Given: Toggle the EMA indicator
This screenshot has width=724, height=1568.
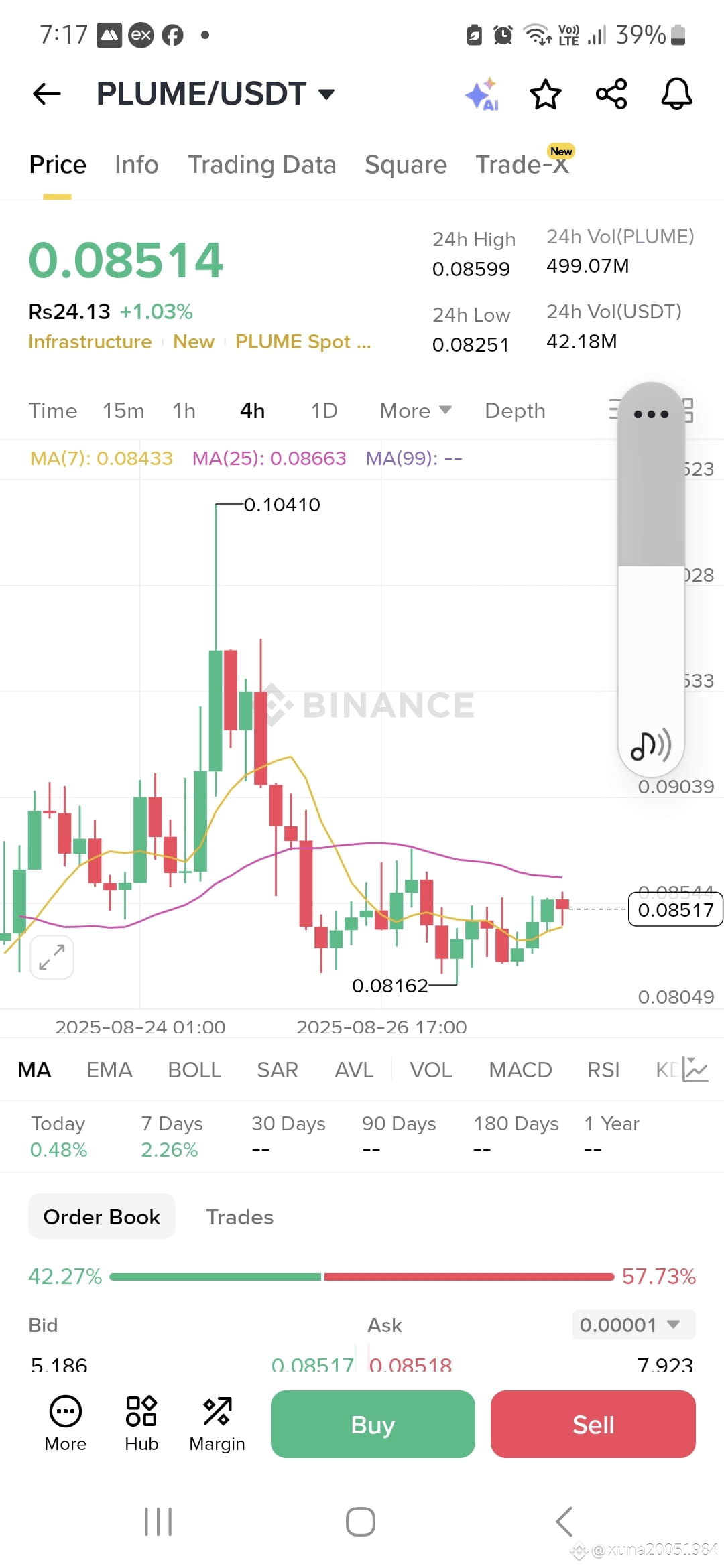Looking at the screenshot, I should (x=110, y=1070).
